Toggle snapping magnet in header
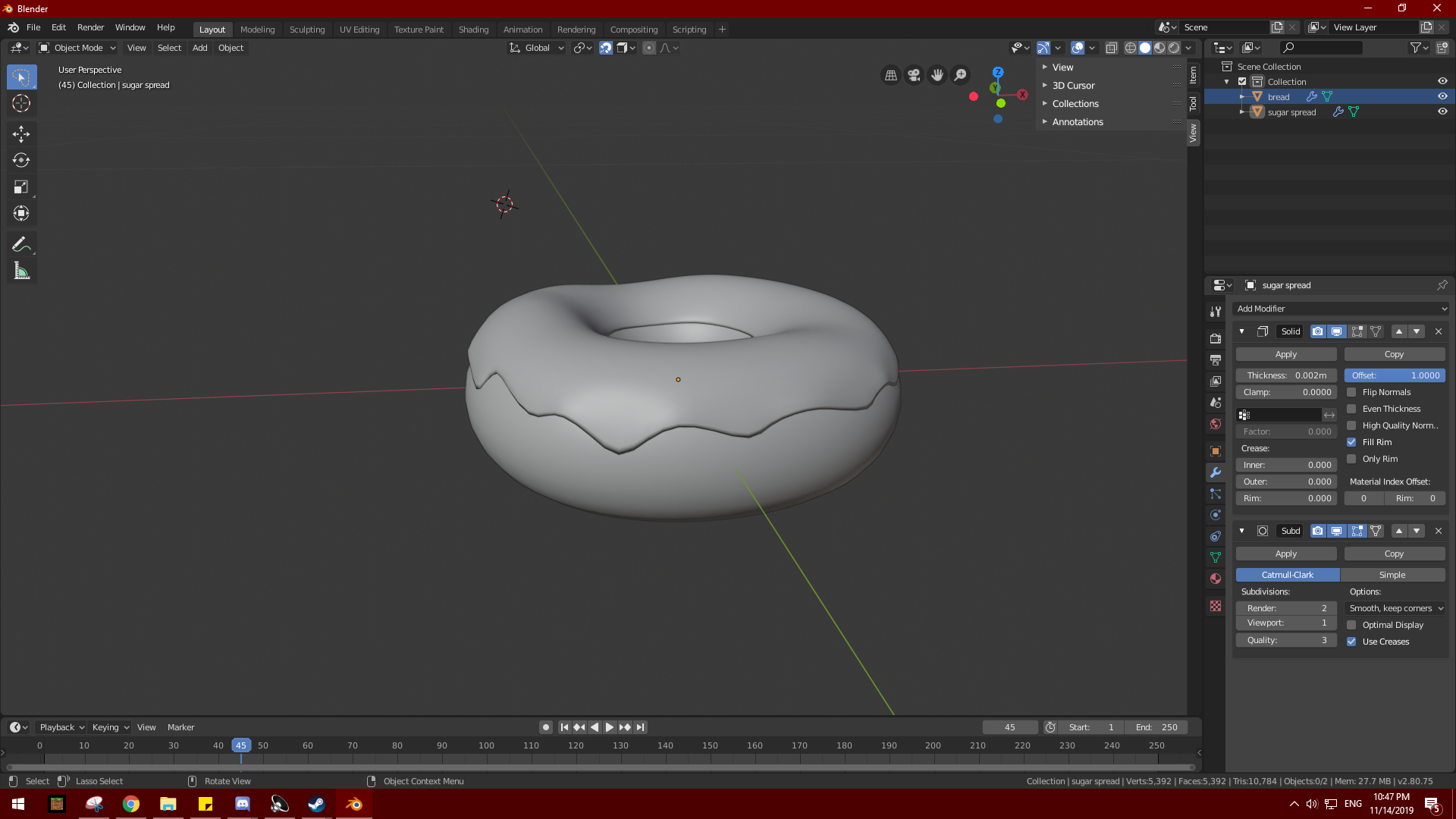1456x819 pixels. coord(606,48)
